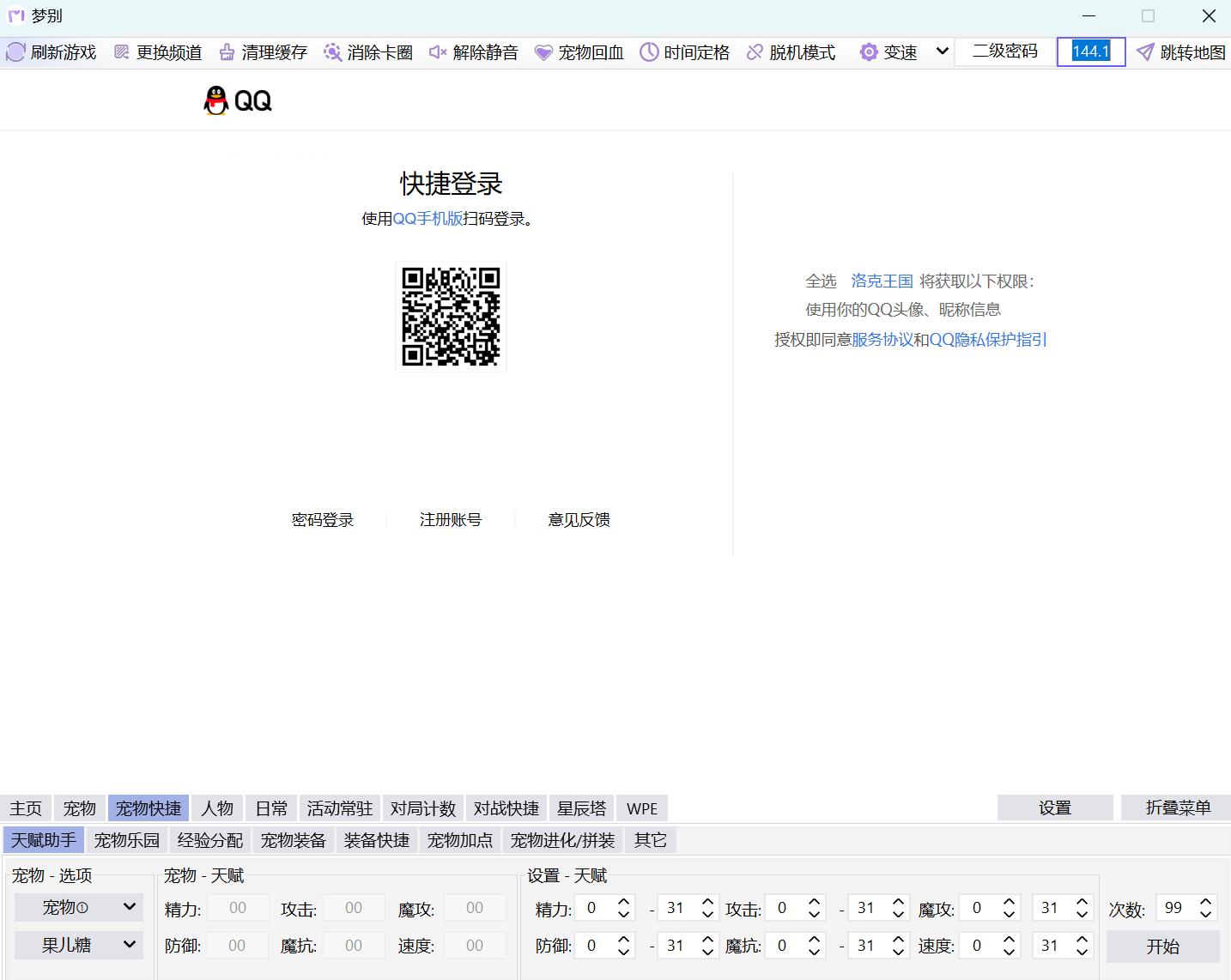Toggle time freeze (时间定格) clock icon

click(649, 52)
